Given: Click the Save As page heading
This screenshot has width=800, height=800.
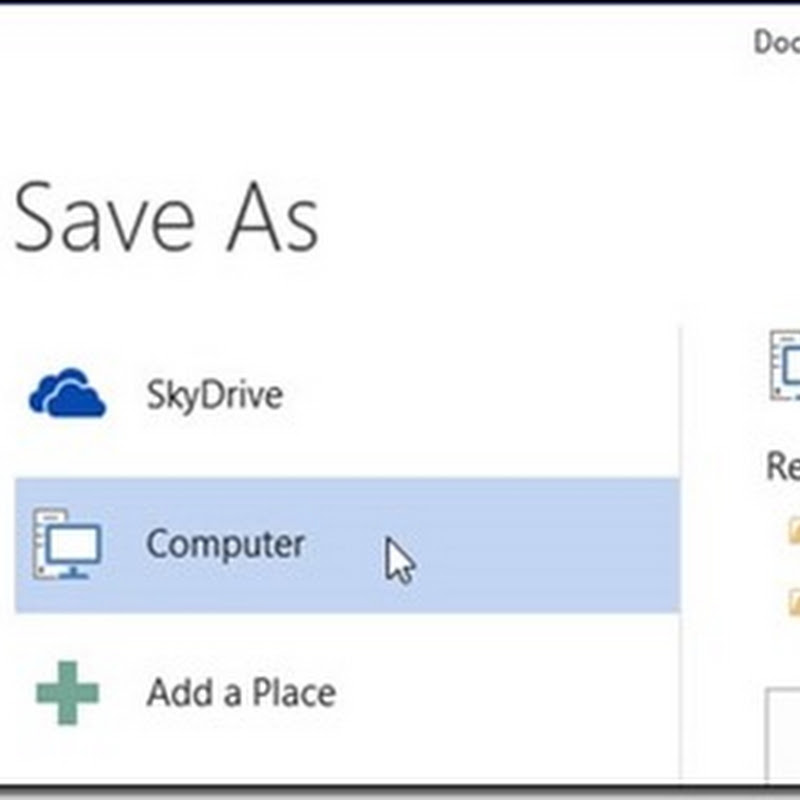Looking at the screenshot, I should (x=167, y=218).
